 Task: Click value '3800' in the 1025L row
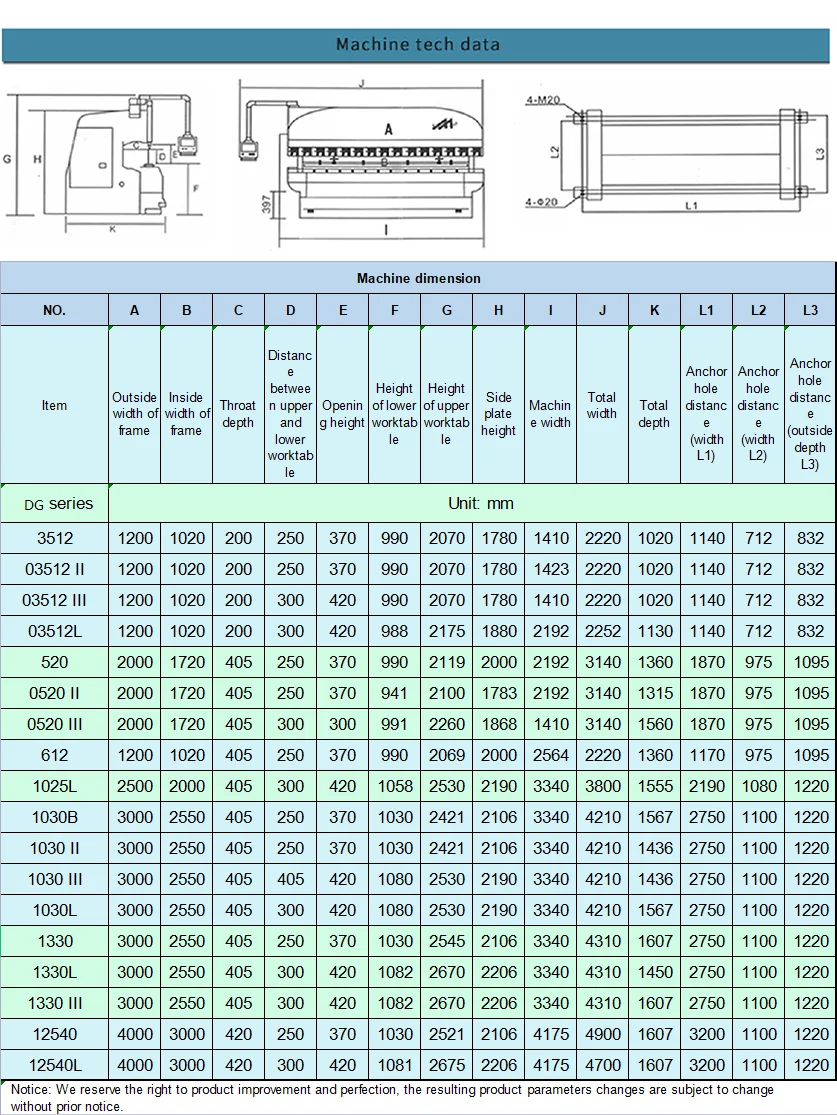[603, 786]
